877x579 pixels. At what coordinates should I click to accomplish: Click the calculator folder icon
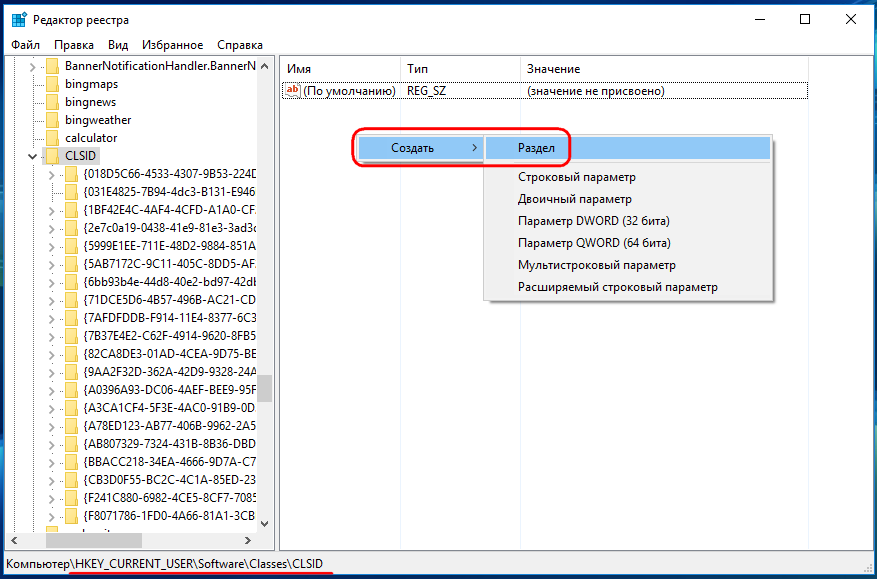point(52,138)
